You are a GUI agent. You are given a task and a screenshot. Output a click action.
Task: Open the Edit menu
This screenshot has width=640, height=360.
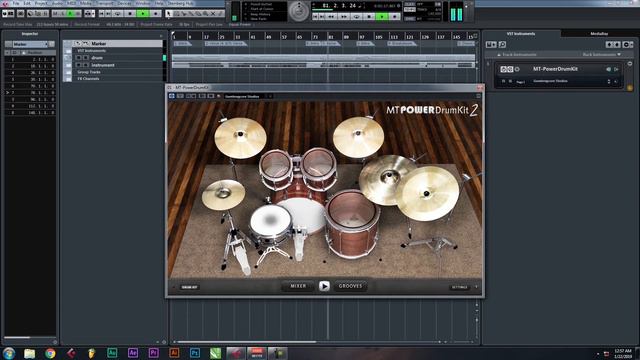[27, 3]
